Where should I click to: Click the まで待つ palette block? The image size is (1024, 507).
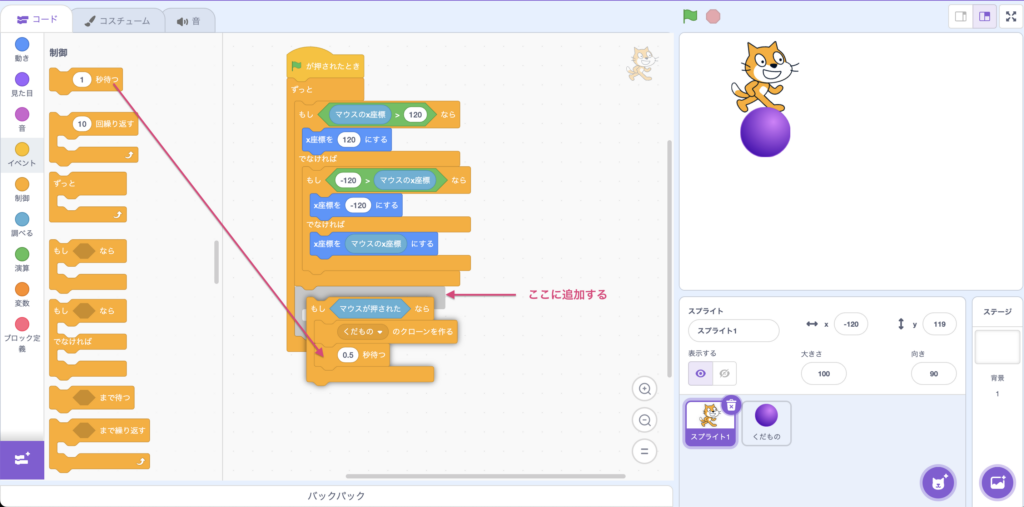91,397
